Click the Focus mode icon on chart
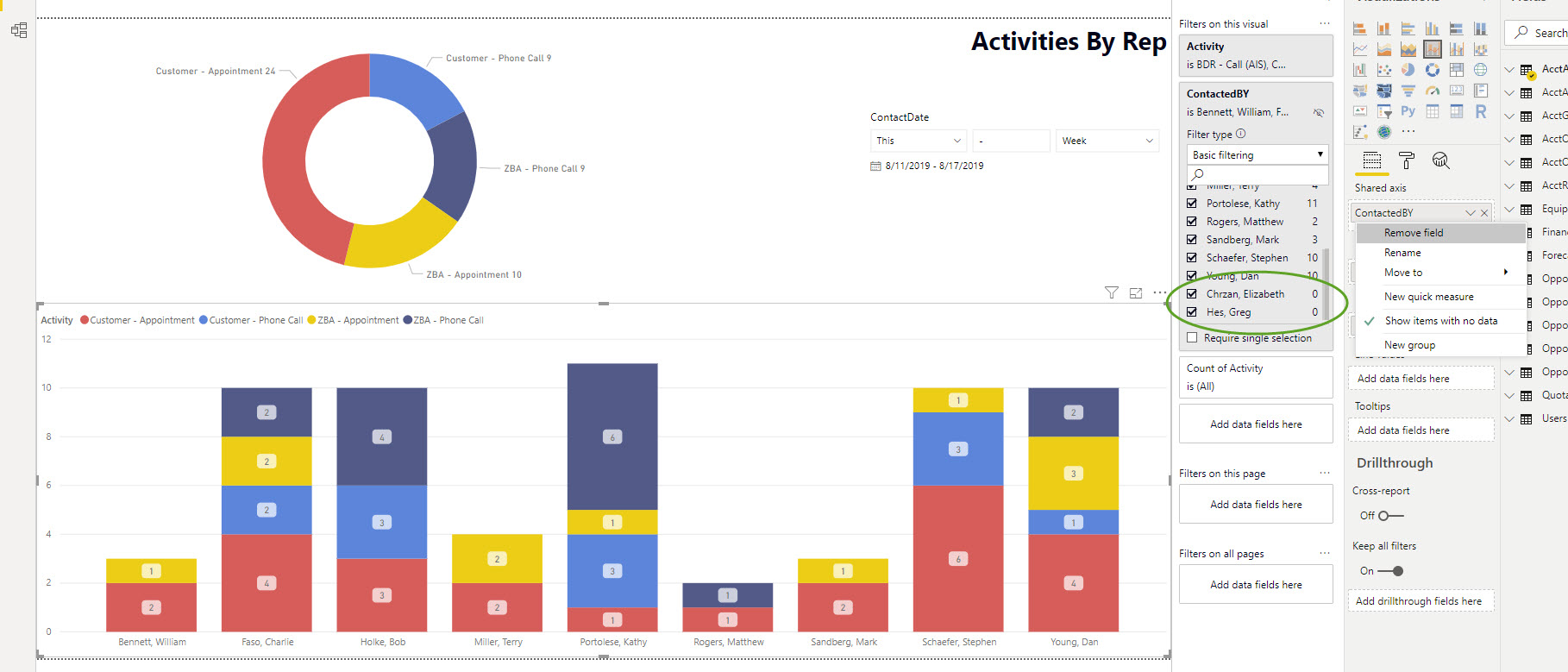This screenshot has height=672, width=1568. point(1136,293)
